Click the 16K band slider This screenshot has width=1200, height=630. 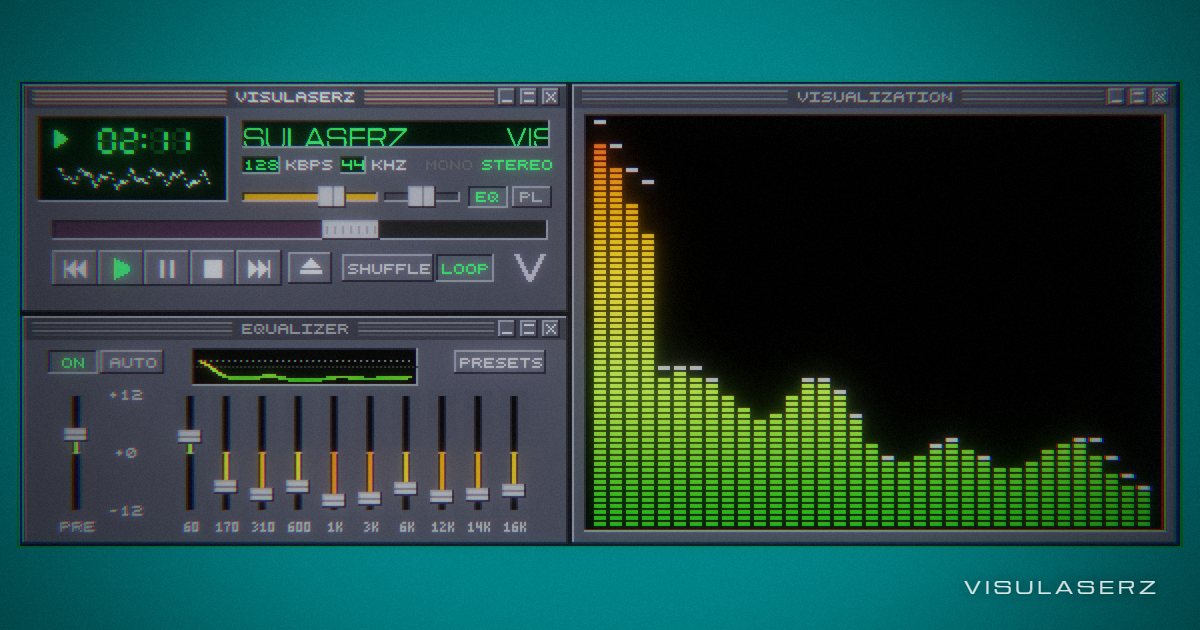[x=513, y=490]
